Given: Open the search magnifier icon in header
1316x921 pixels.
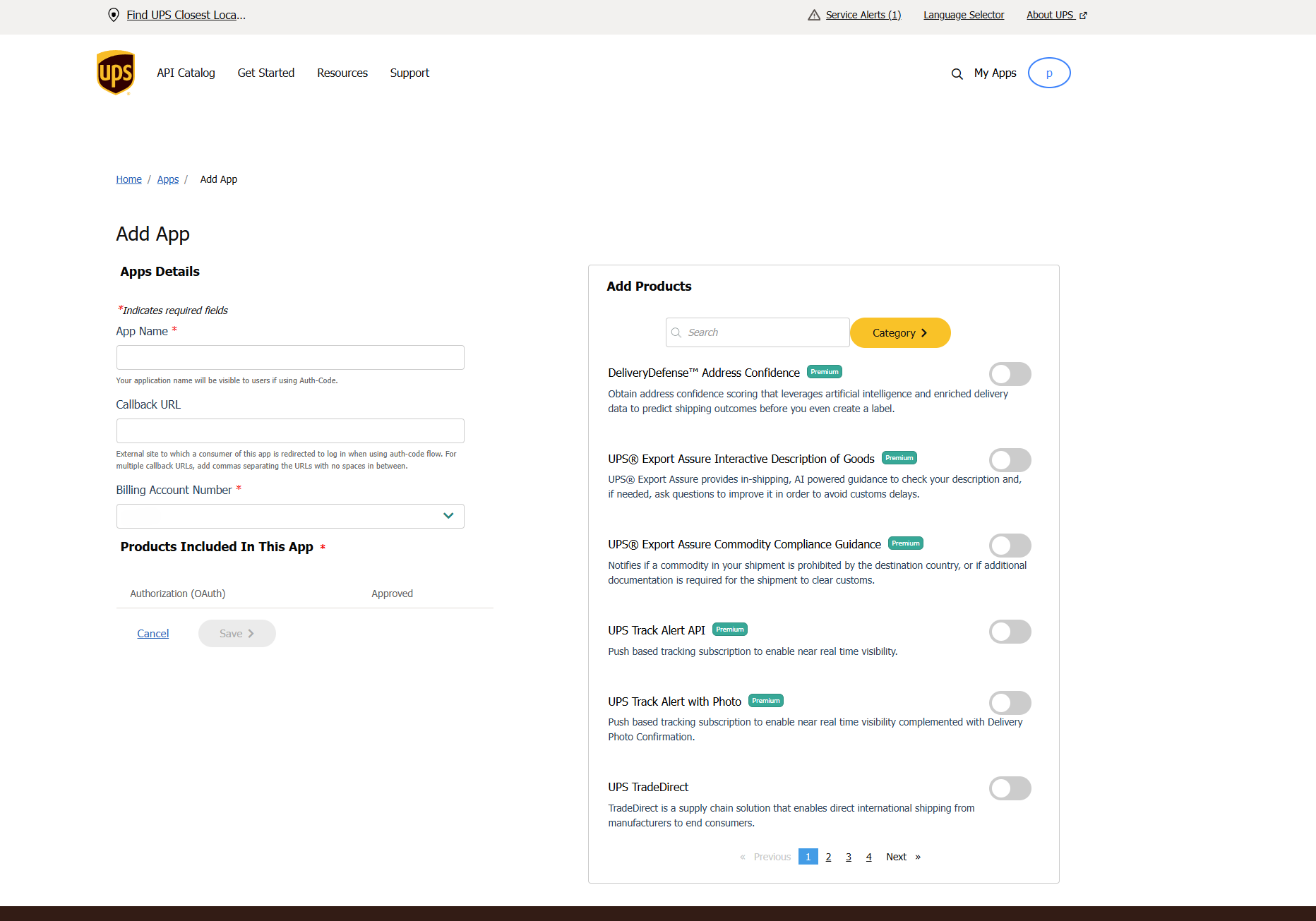Looking at the screenshot, I should pyautogui.click(x=957, y=73).
